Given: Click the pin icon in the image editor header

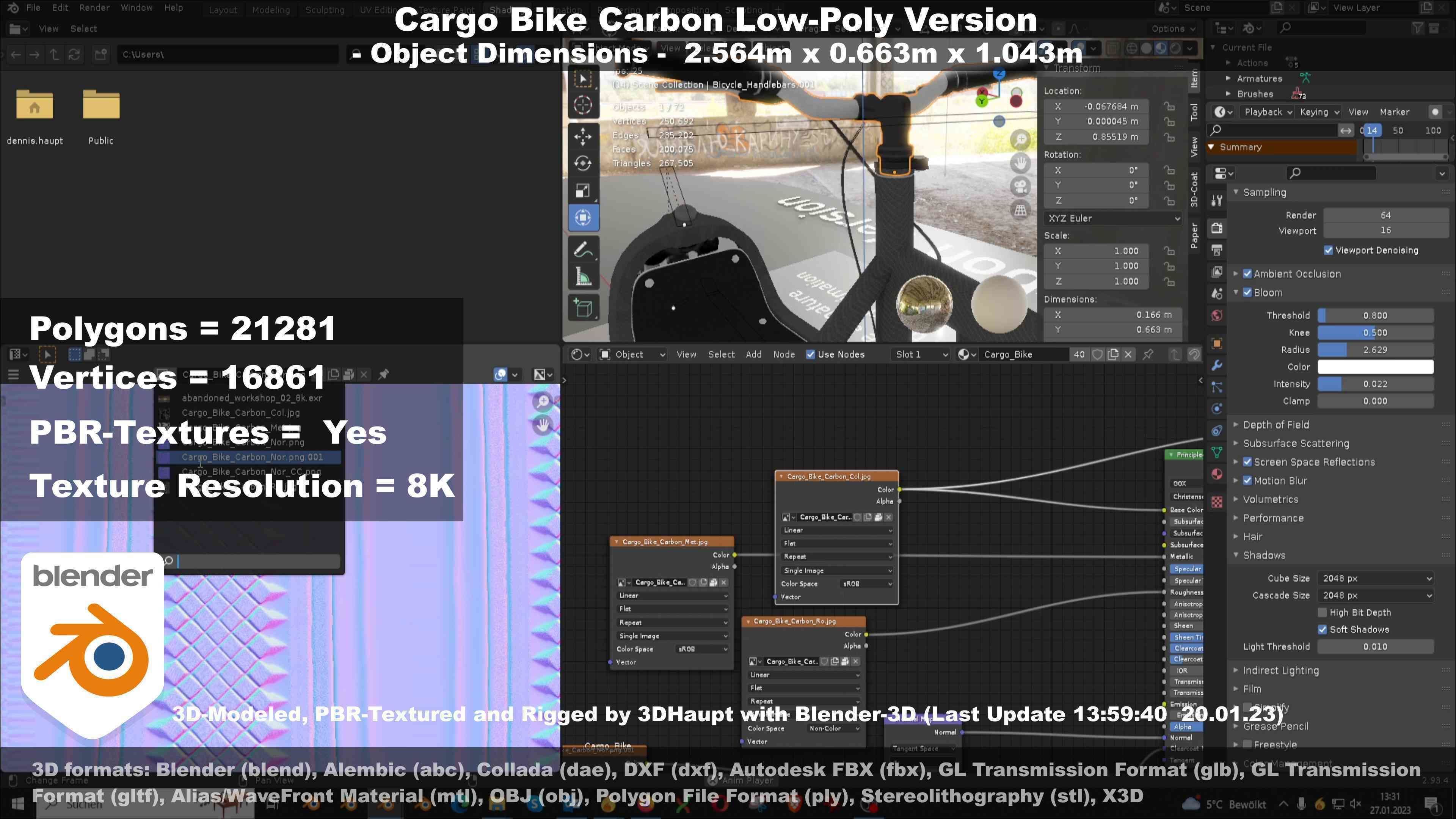Looking at the screenshot, I should pyautogui.click(x=384, y=374).
